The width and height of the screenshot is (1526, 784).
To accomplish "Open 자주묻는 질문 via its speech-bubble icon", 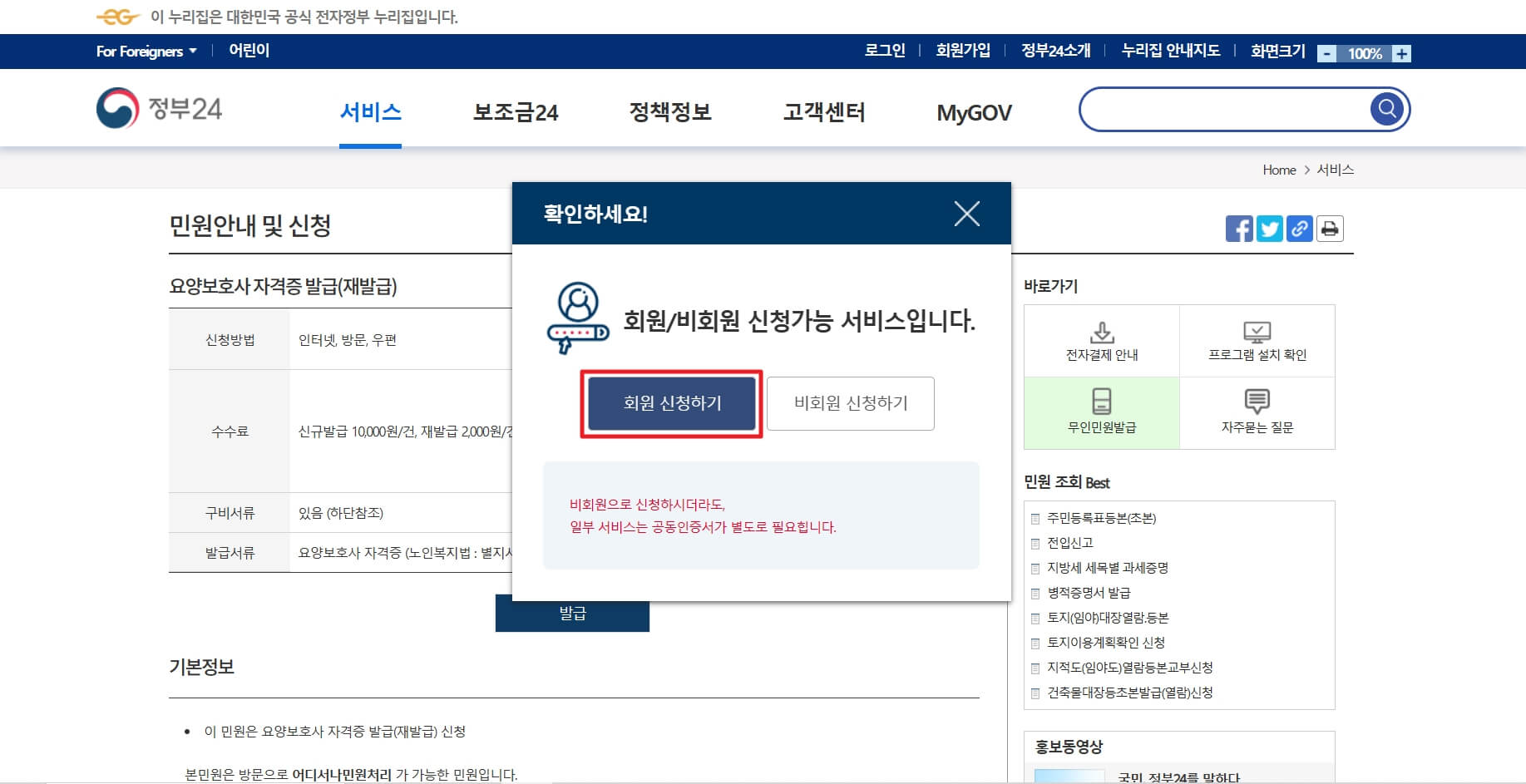I will (1258, 403).
